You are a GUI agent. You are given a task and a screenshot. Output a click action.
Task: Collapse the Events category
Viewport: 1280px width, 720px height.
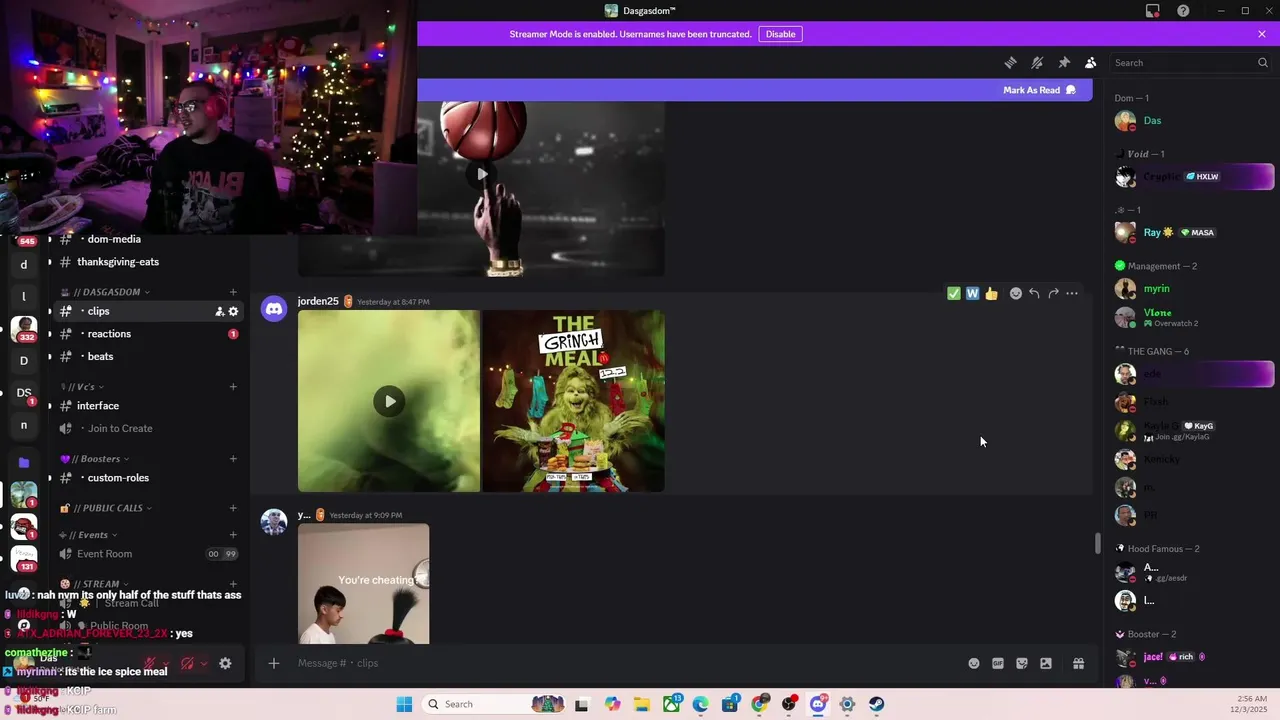pyautogui.click(x=90, y=535)
